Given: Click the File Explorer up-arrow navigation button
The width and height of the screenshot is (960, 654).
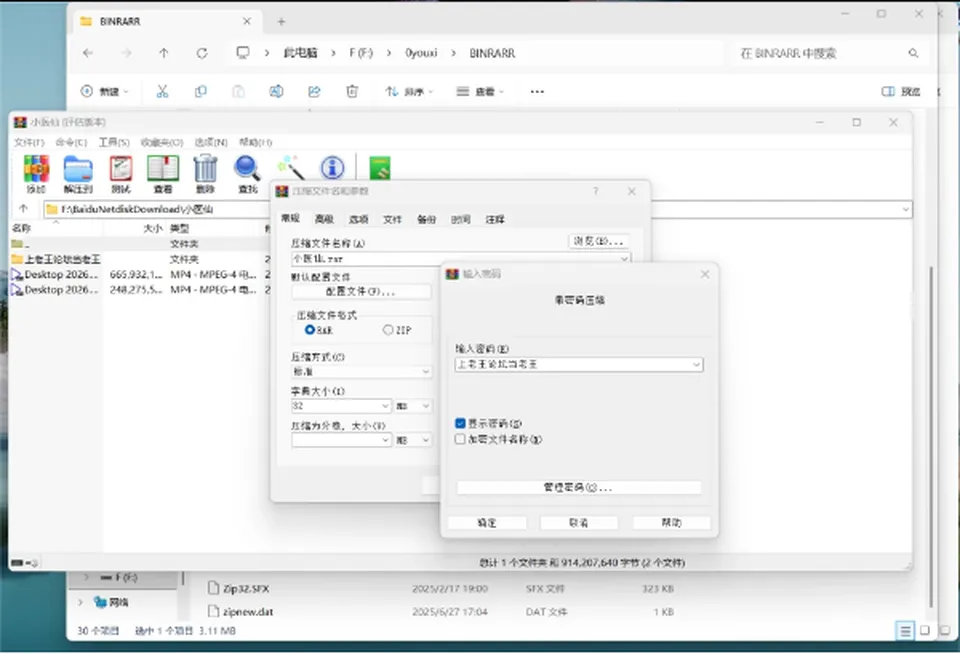Looking at the screenshot, I should [163, 53].
